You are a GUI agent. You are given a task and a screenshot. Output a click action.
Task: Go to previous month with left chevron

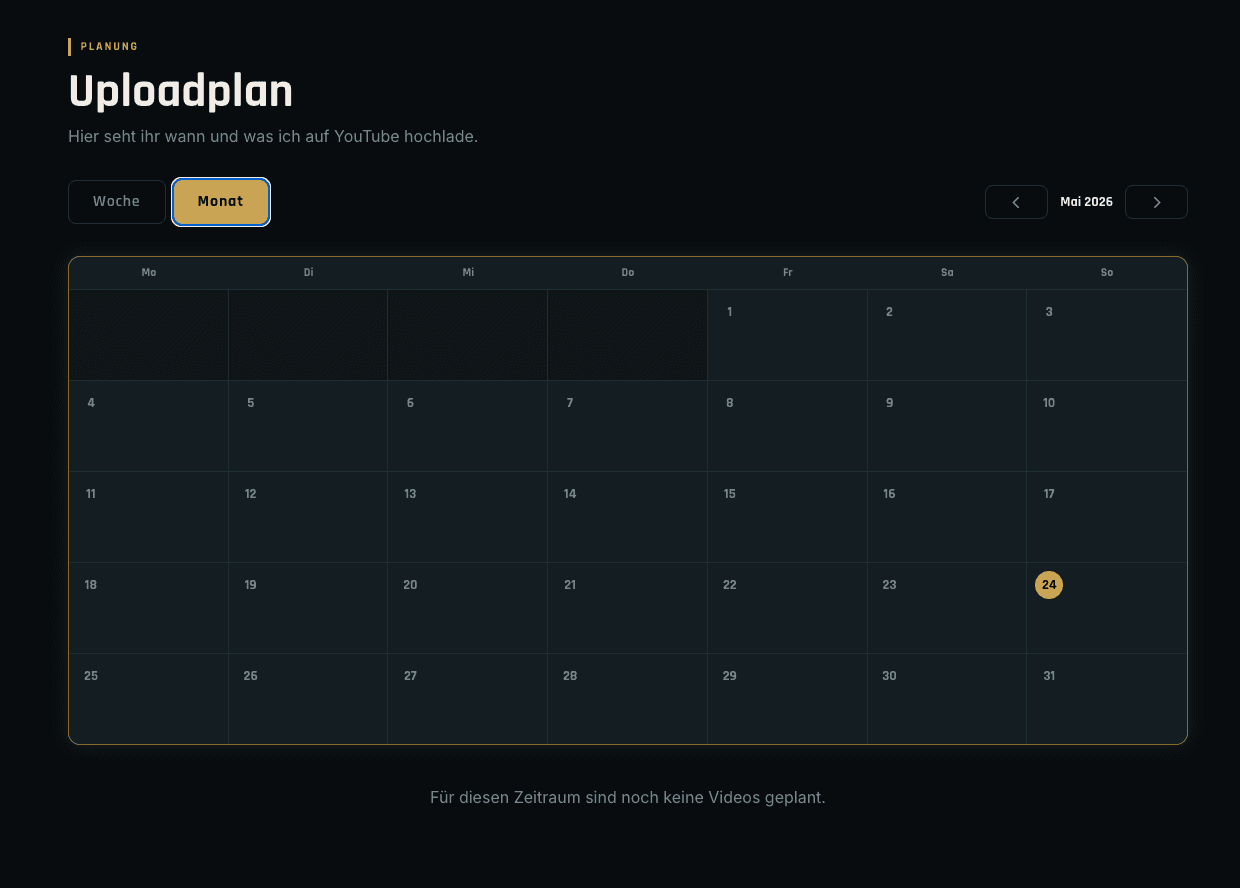point(1016,202)
